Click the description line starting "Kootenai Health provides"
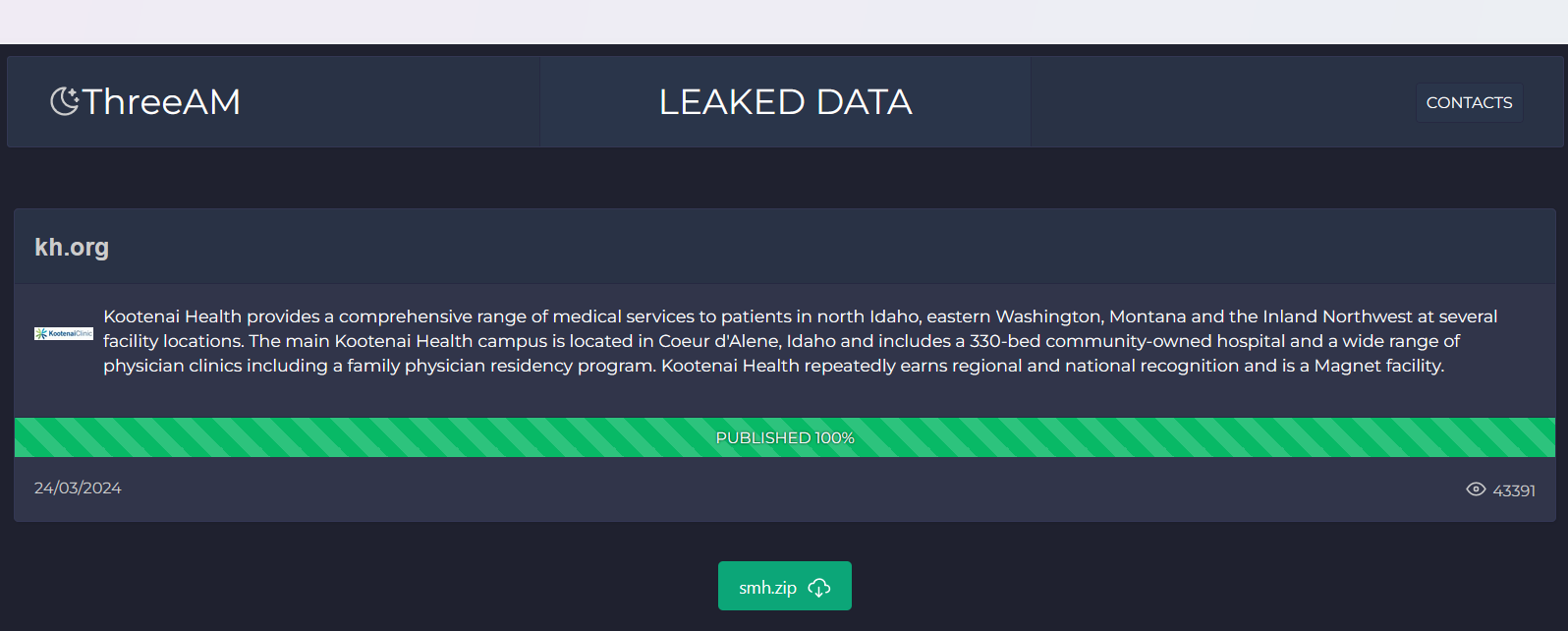This screenshot has height=631, width=1568. pos(800,316)
